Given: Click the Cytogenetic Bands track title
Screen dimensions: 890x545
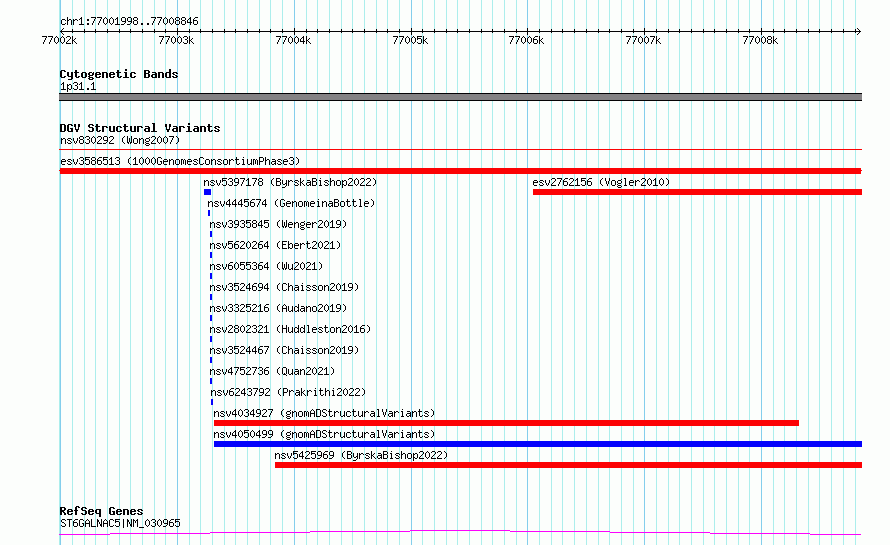Looking at the screenshot, I should tap(119, 74).
